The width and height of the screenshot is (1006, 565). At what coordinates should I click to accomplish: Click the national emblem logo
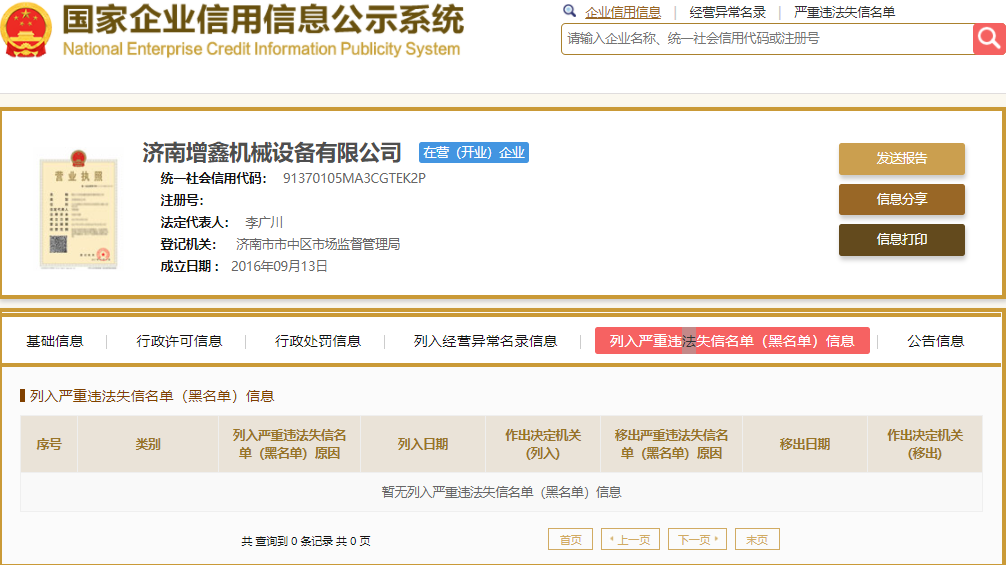pyautogui.click(x=28, y=30)
